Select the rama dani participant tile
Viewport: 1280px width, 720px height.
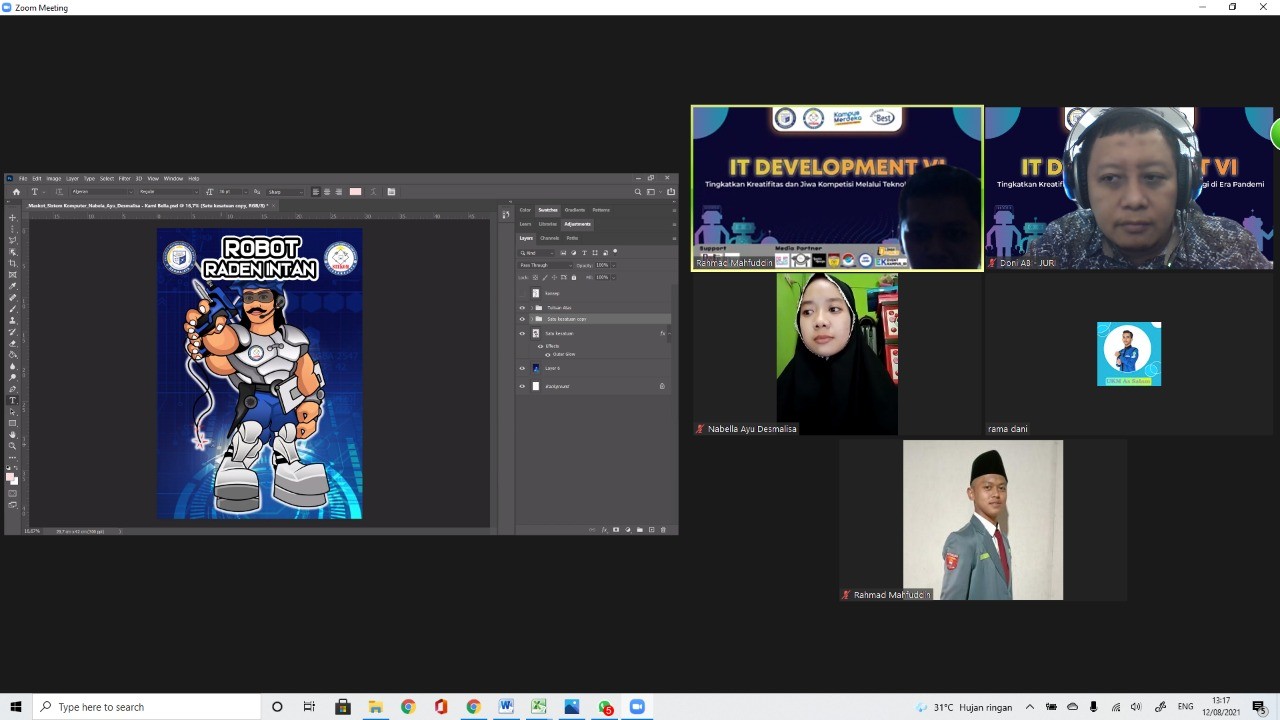(1130, 354)
